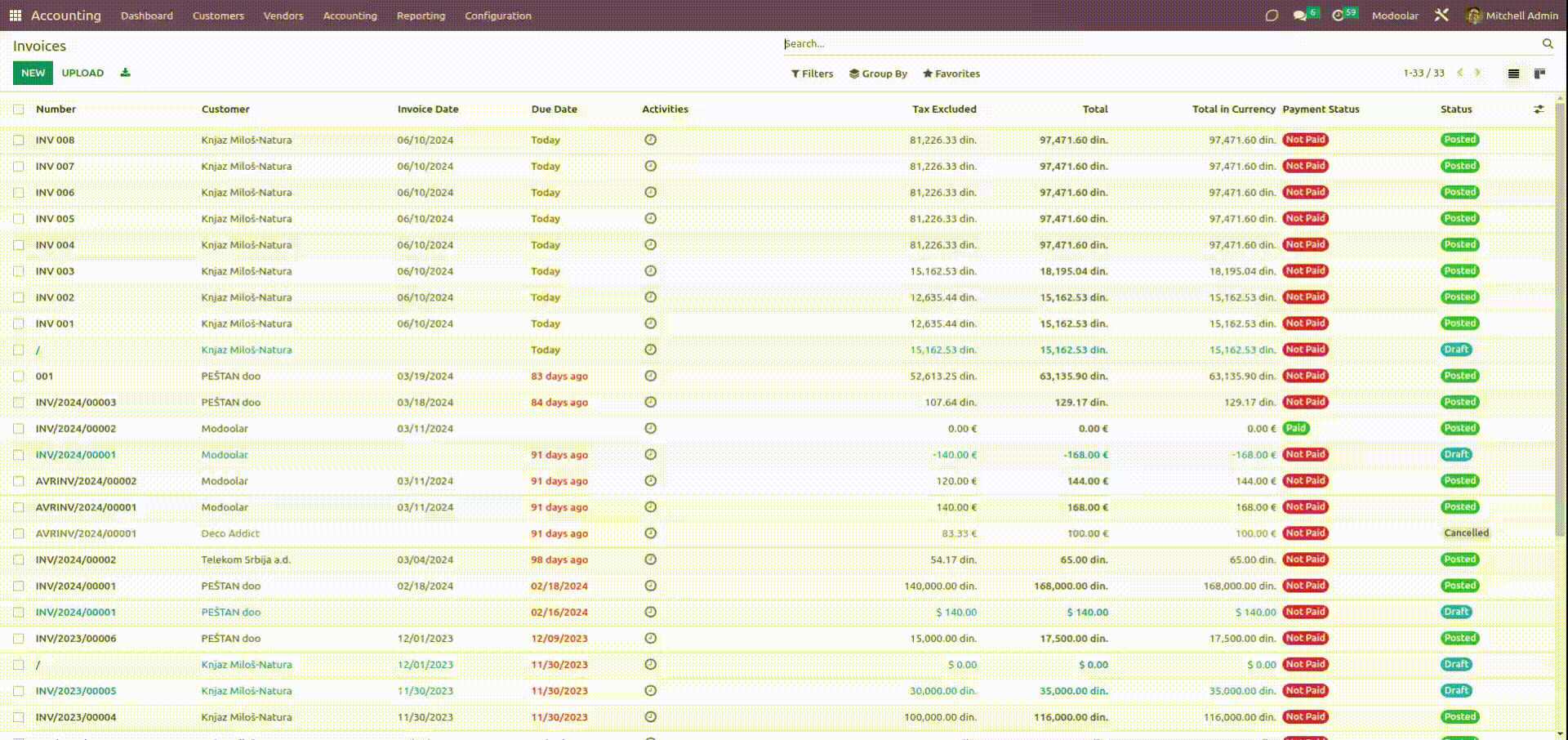
Task: Click the UPLOAD button
Action: [x=82, y=73]
